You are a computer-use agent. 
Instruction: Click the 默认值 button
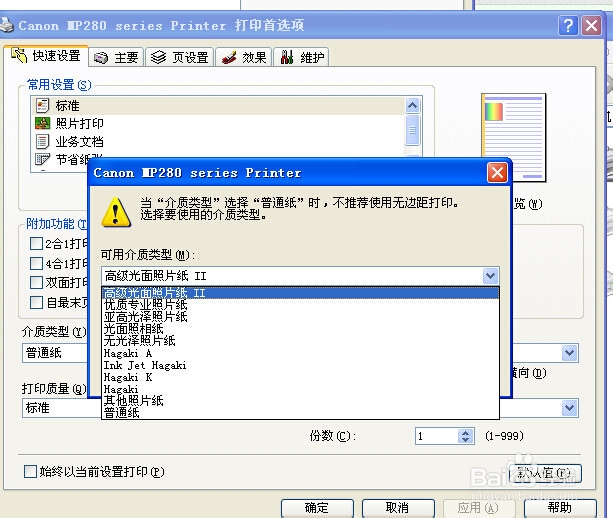(545, 473)
